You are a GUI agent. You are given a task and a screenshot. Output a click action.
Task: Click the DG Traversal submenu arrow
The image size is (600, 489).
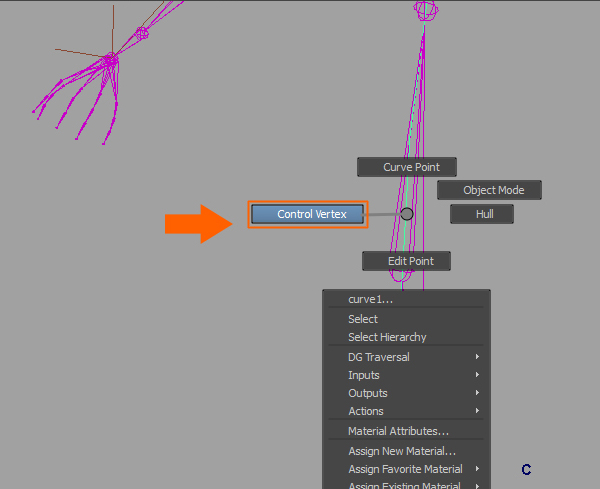point(477,357)
